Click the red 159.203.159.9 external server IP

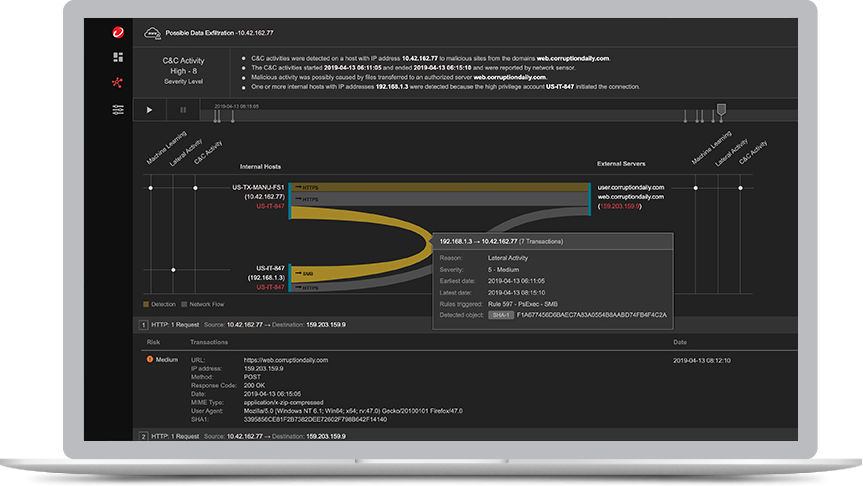pos(620,209)
